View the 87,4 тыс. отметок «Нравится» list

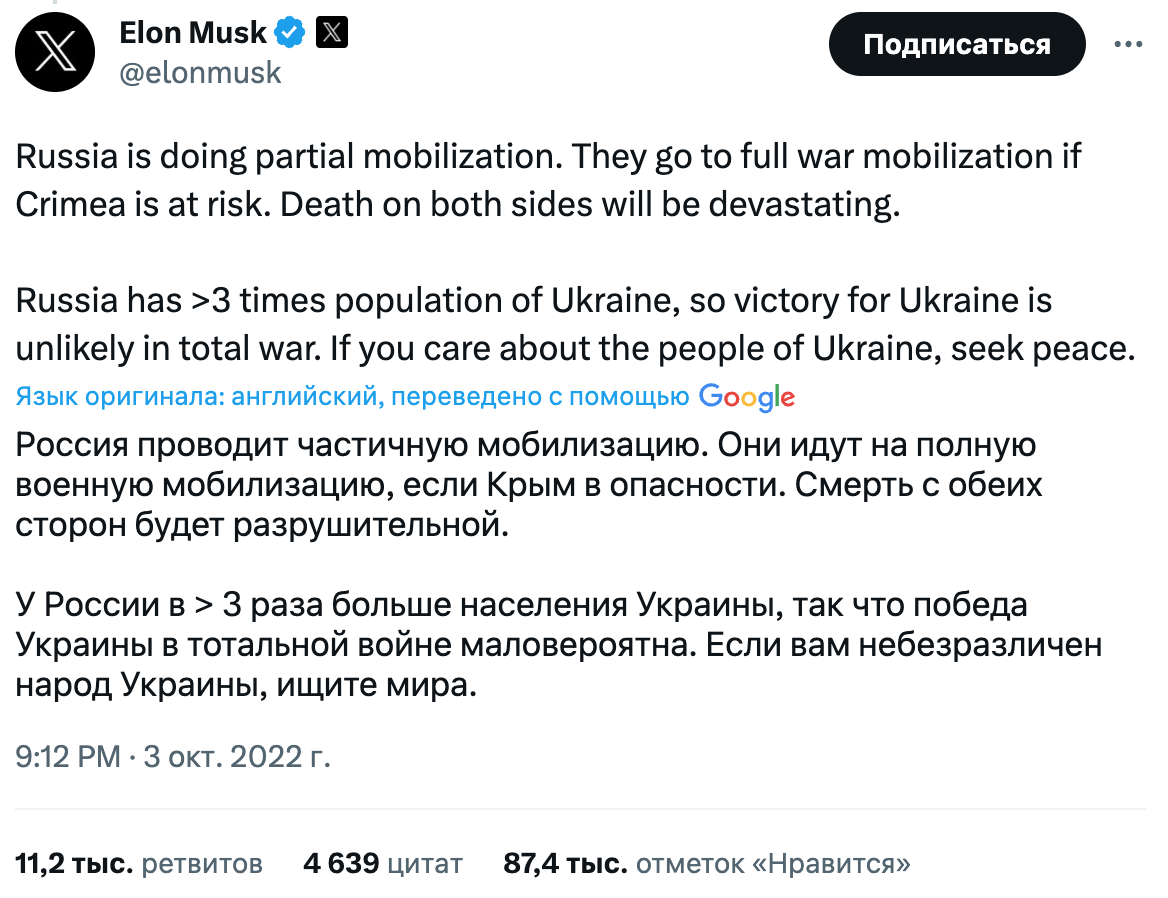click(x=707, y=864)
